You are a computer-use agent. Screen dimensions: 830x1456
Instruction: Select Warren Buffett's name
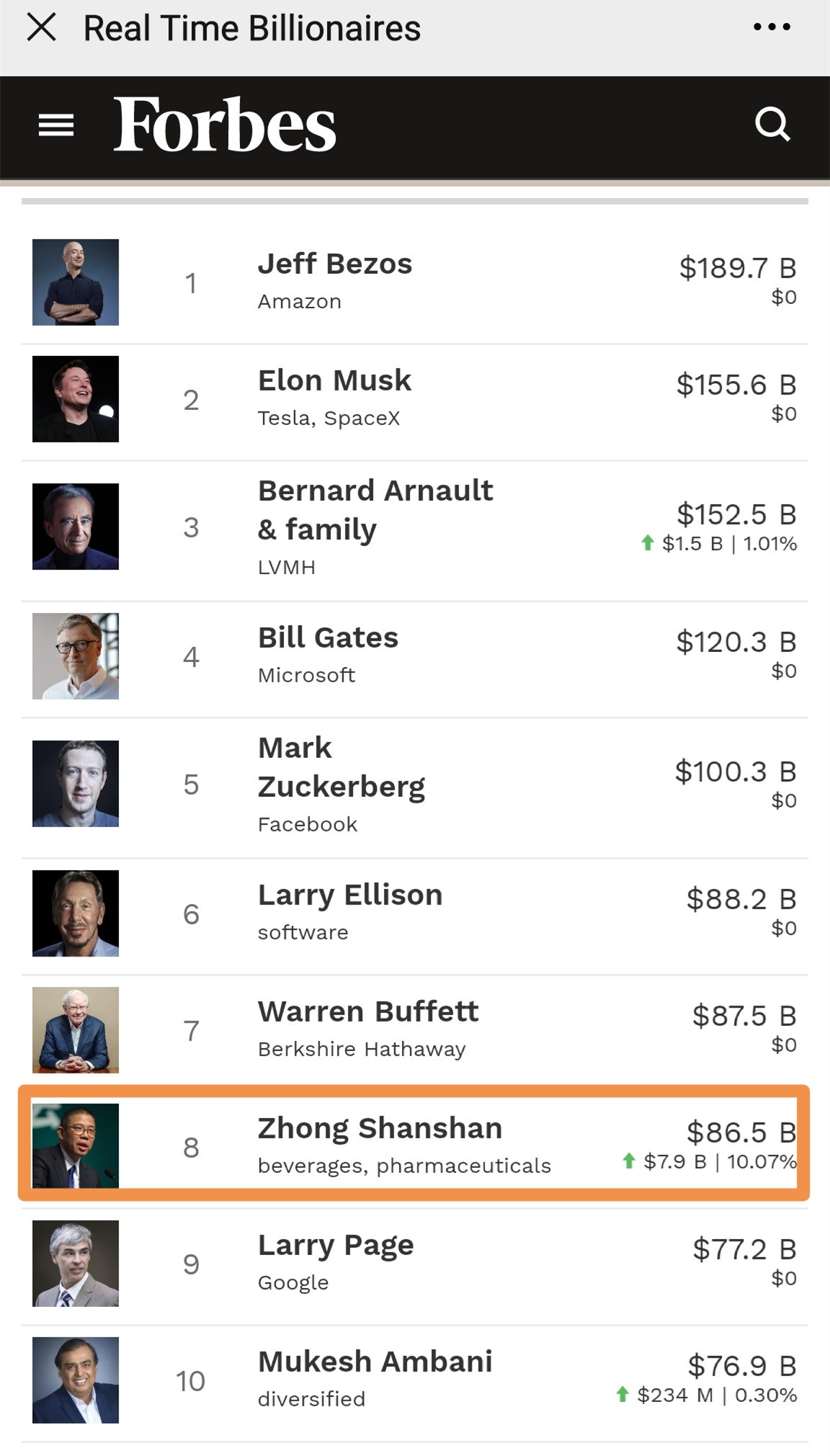tap(367, 1011)
